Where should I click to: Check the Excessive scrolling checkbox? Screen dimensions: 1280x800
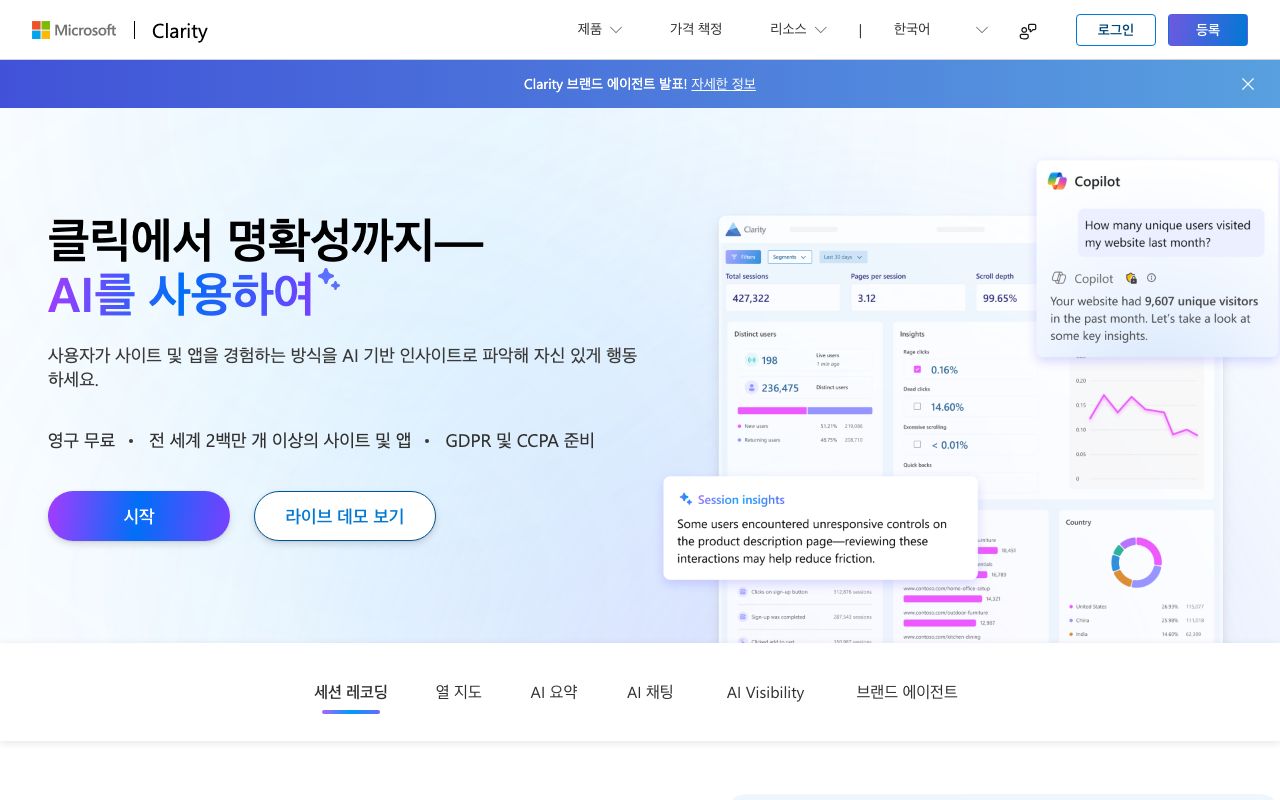click(917, 444)
